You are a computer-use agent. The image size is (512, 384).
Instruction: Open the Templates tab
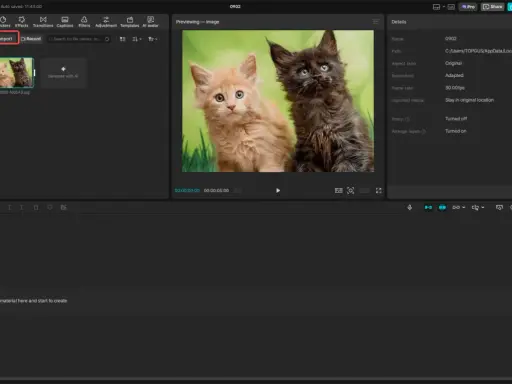pyautogui.click(x=130, y=22)
